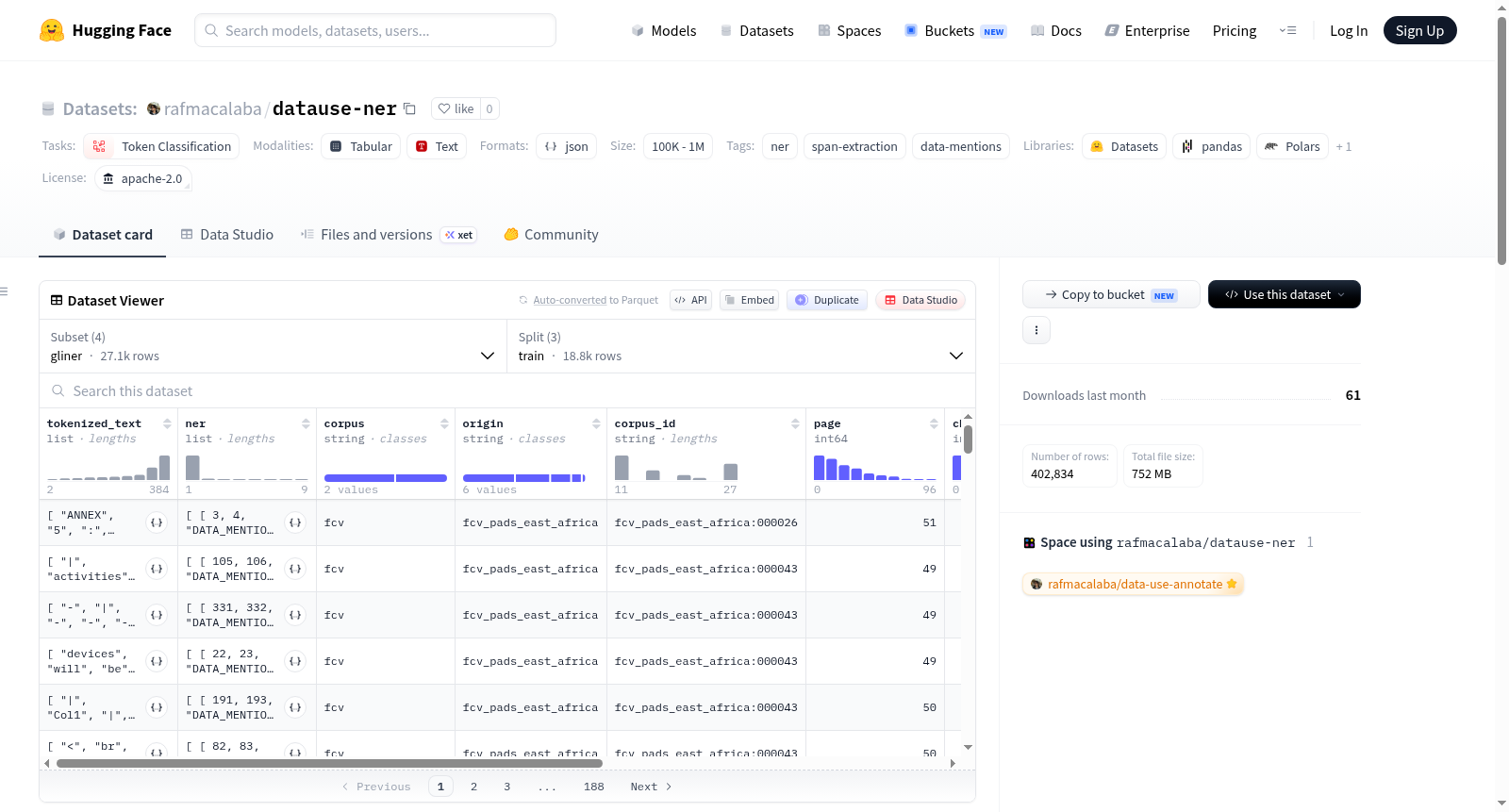Viewport: 1509px width, 812px height.
Task: Go to the Next page
Action: (x=651, y=787)
